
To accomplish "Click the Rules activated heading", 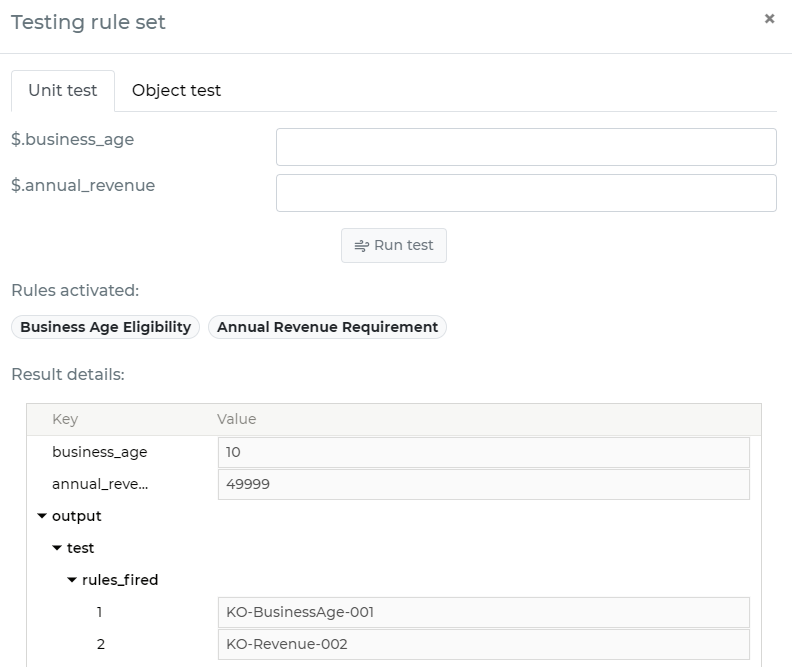I will point(75,290).
